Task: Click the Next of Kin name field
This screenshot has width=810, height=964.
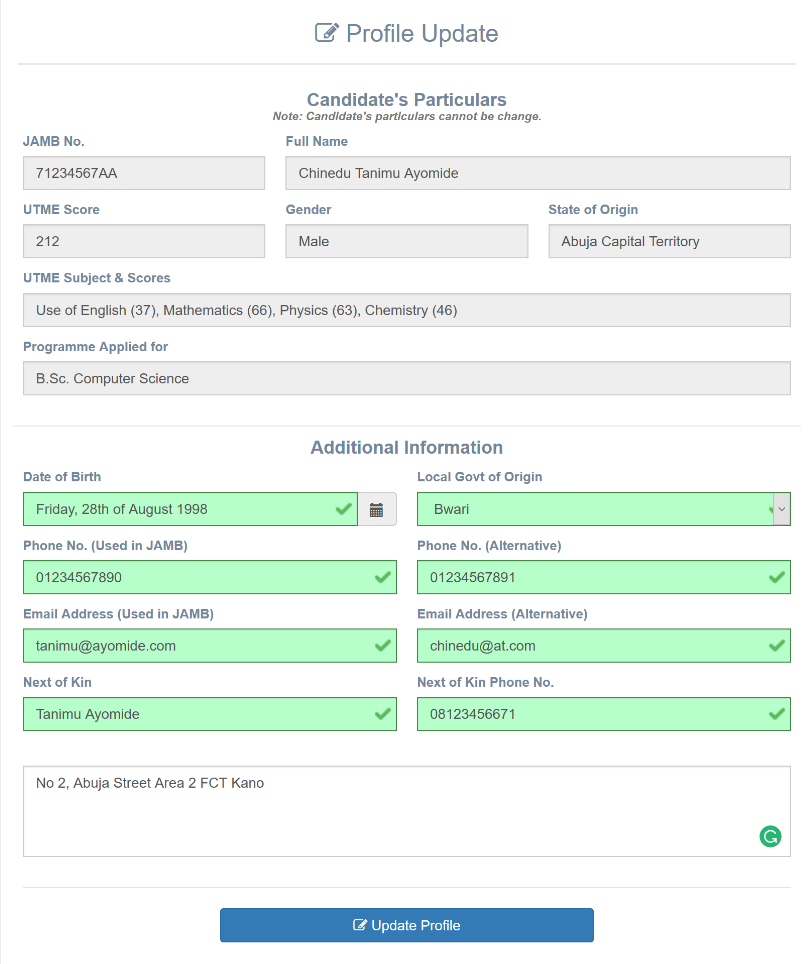Action: (x=195, y=714)
